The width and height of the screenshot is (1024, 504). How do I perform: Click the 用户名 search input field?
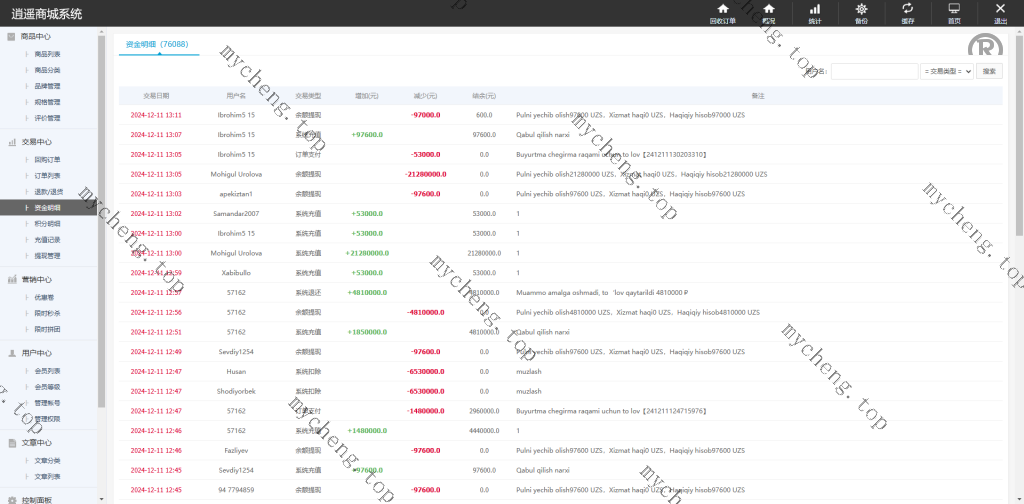coord(873,71)
